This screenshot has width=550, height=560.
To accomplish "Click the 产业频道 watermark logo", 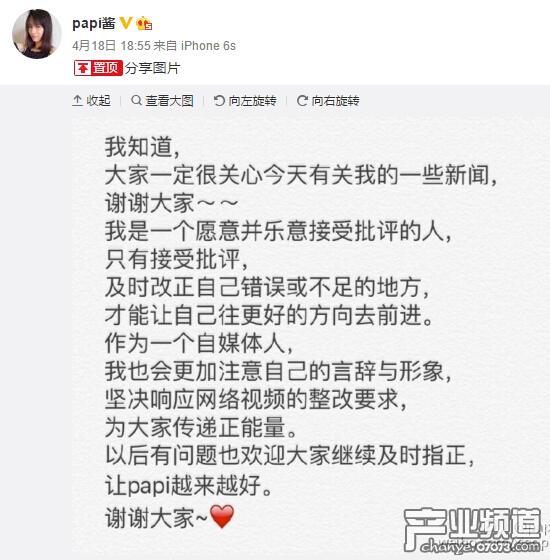I will 473,524.
